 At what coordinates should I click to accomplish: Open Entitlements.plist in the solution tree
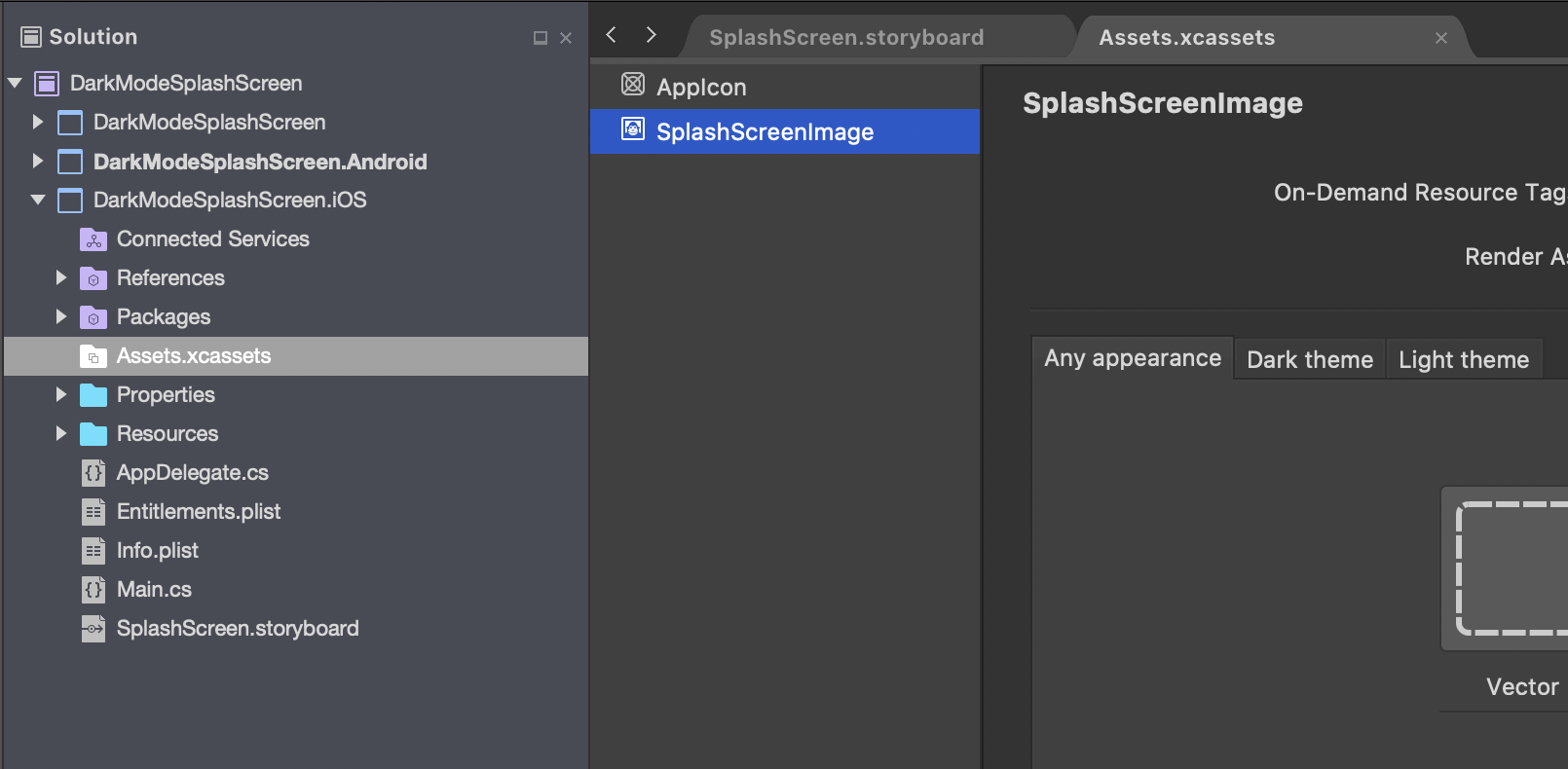(198, 512)
